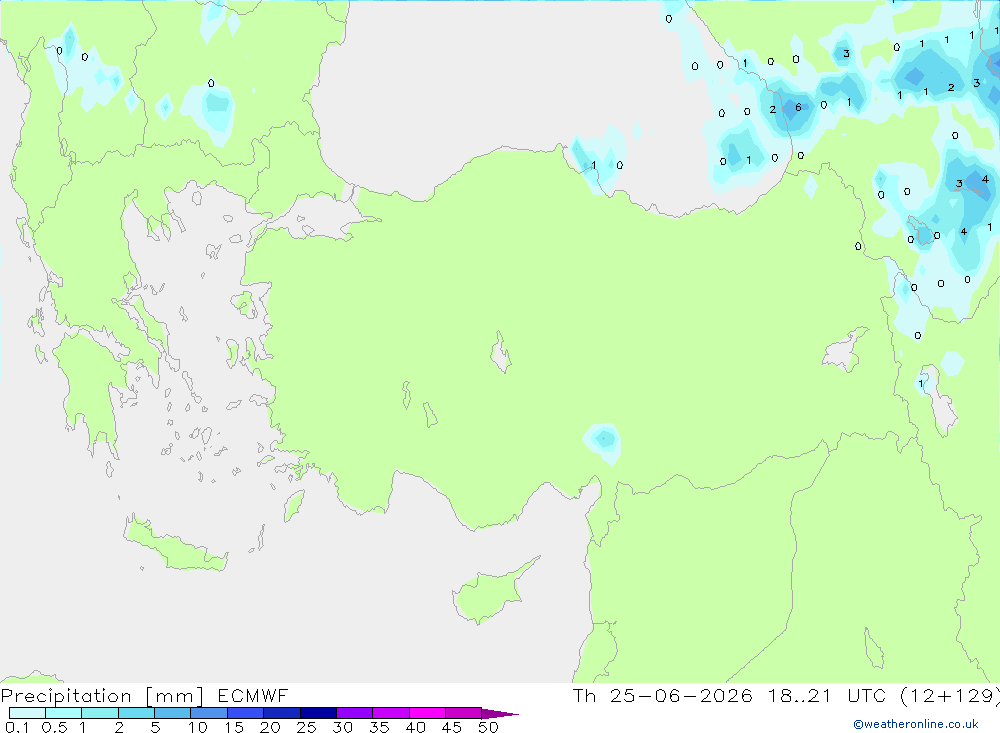Click the Th 25-06-2026 date stamp

pyautogui.click(x=662, y=695)
